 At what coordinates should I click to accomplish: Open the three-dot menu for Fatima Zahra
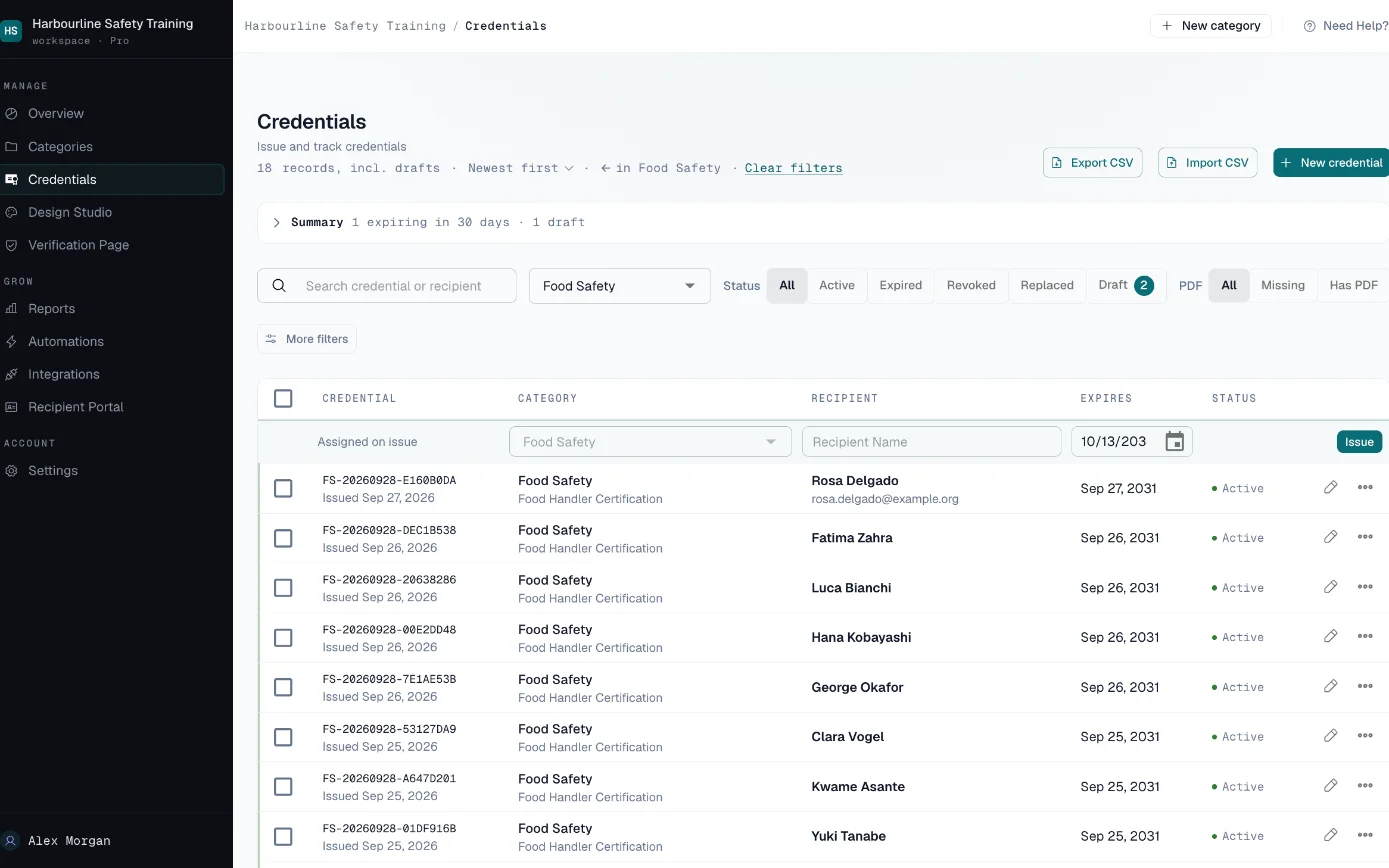pyautogui.click(x=1365, y=537)
